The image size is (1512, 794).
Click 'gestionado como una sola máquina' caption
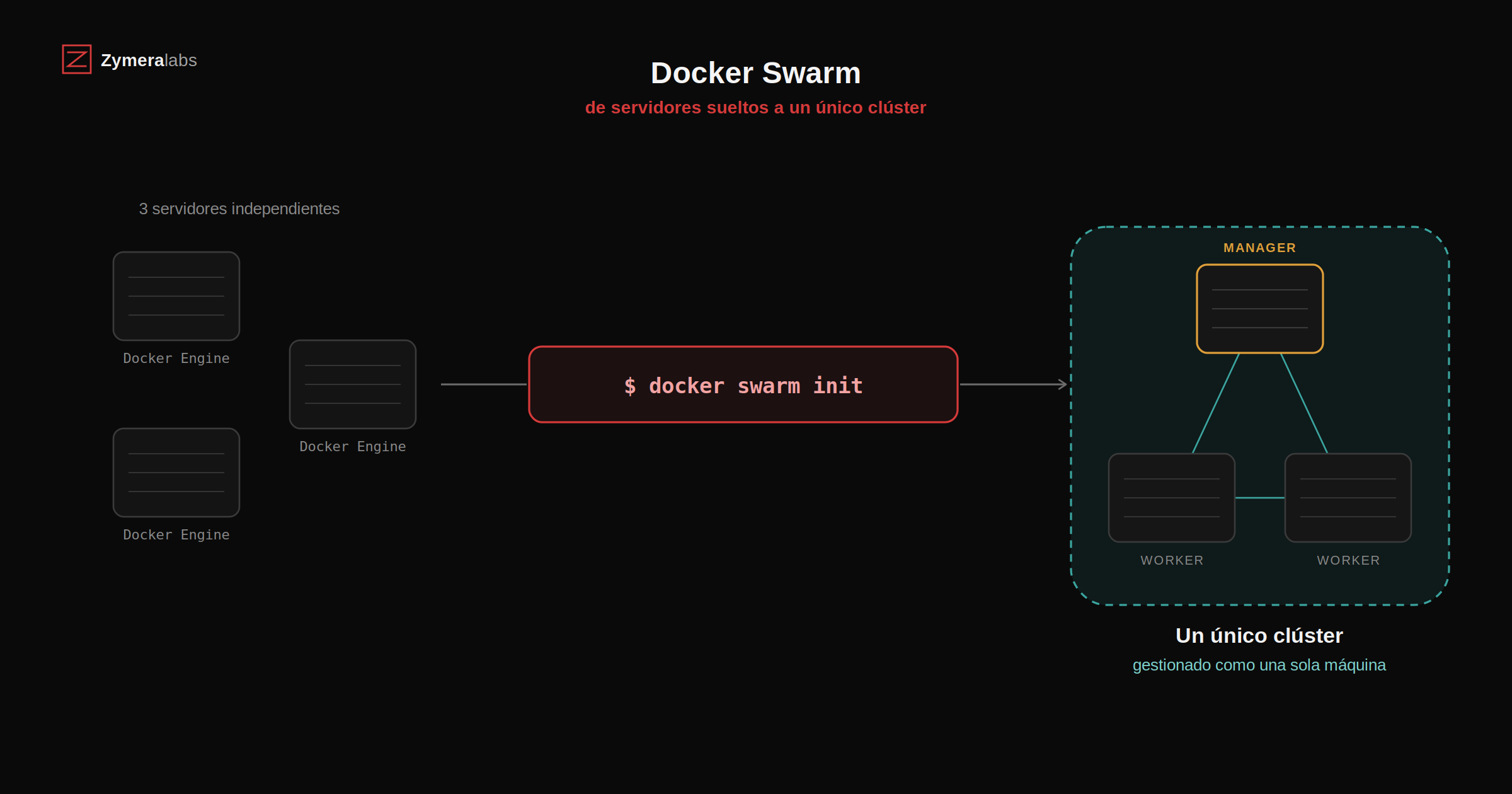pos(1259,665)
